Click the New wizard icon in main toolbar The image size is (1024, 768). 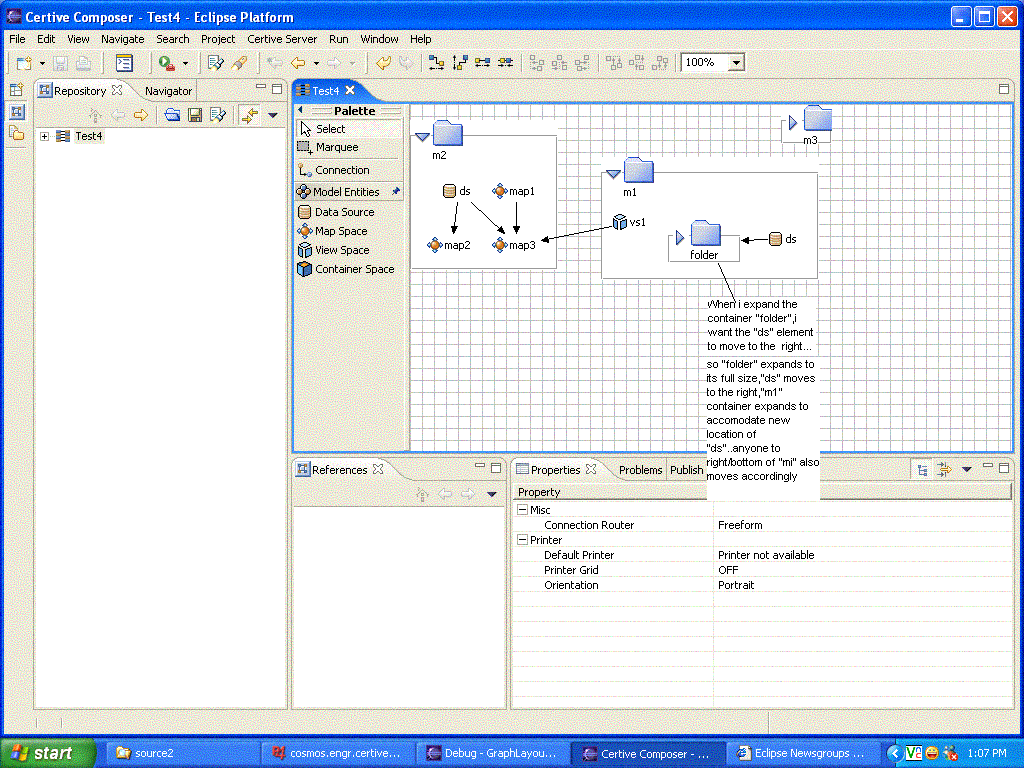click(24, 63)
